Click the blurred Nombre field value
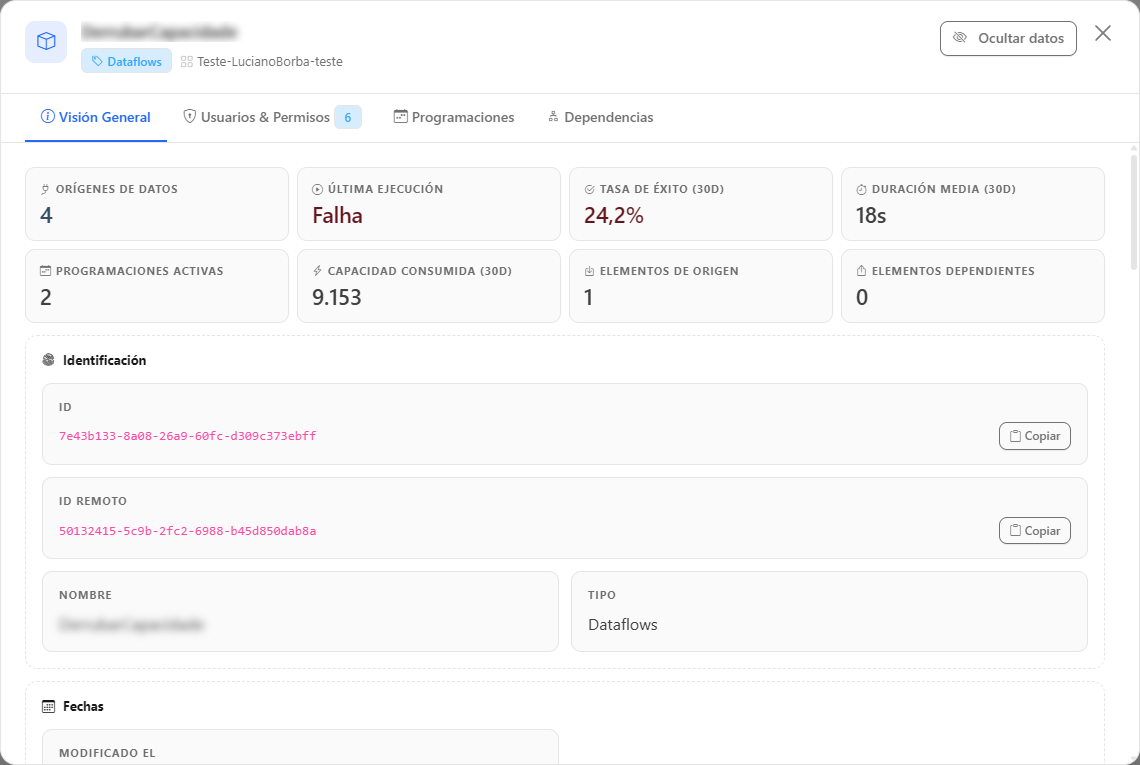This screenshot has height=765, width=1140. click(132, 625)
